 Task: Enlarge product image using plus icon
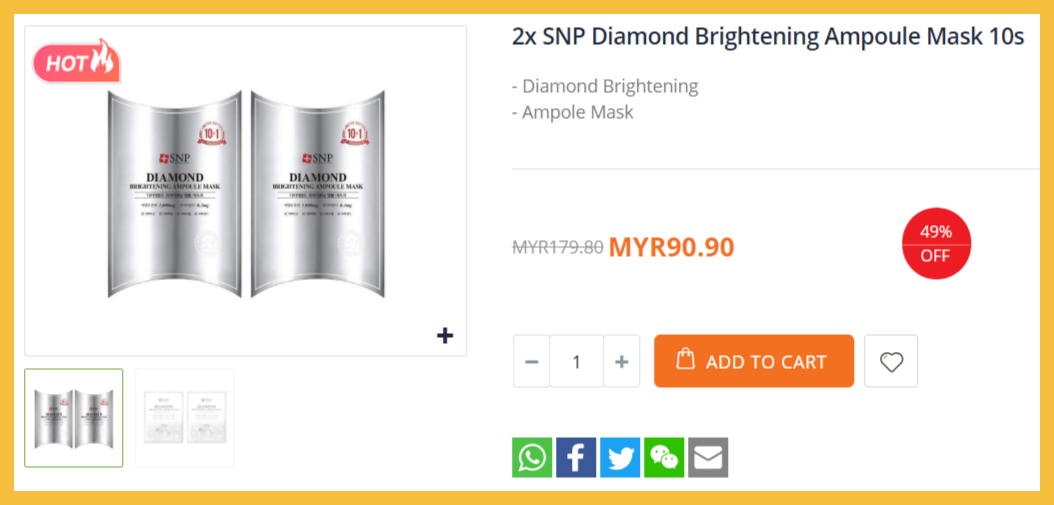[445, 335]
